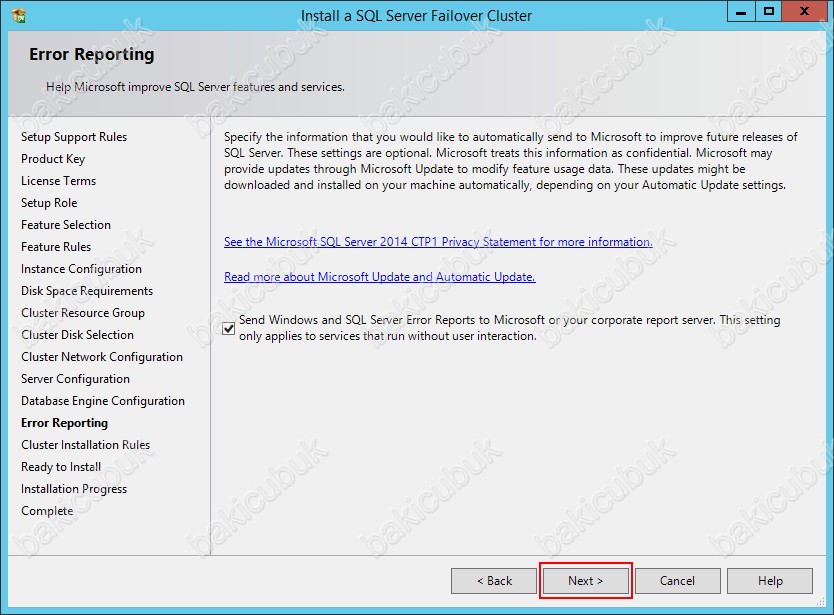
Task: Open the SQL Server 2014 CTP1 Privacy Statement link
Action: tap(438, 242)
